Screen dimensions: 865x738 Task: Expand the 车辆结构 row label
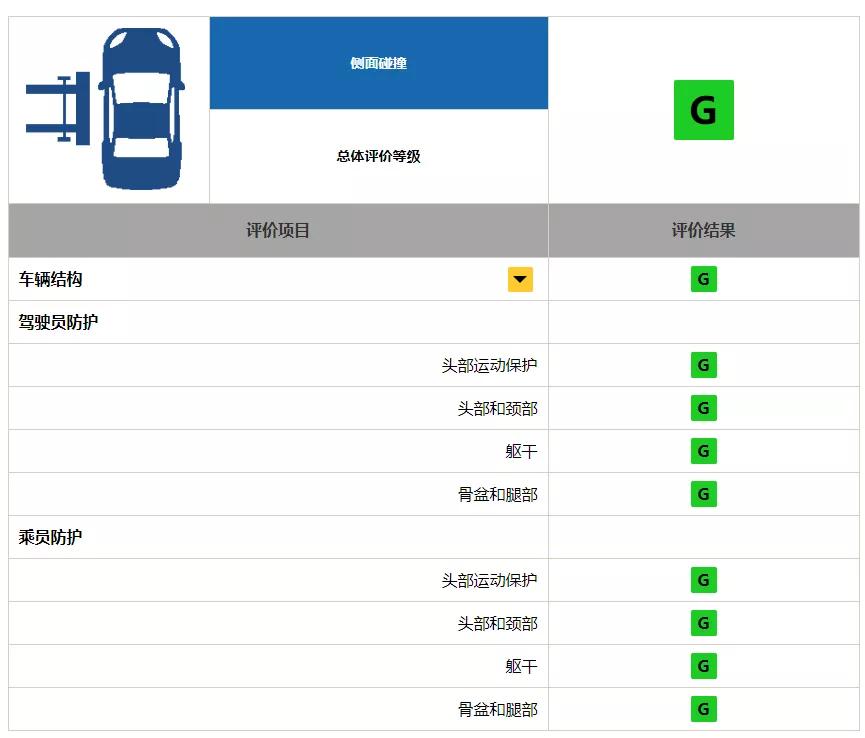click(x=50, y=280)
